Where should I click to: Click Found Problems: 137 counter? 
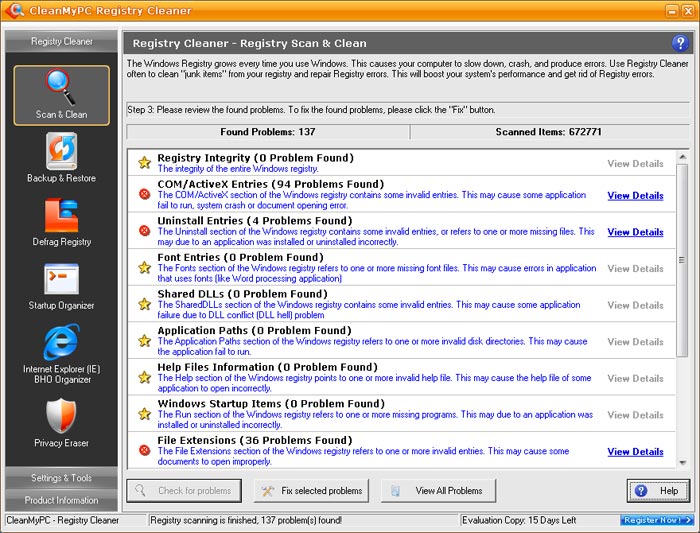tap(268, 132)
